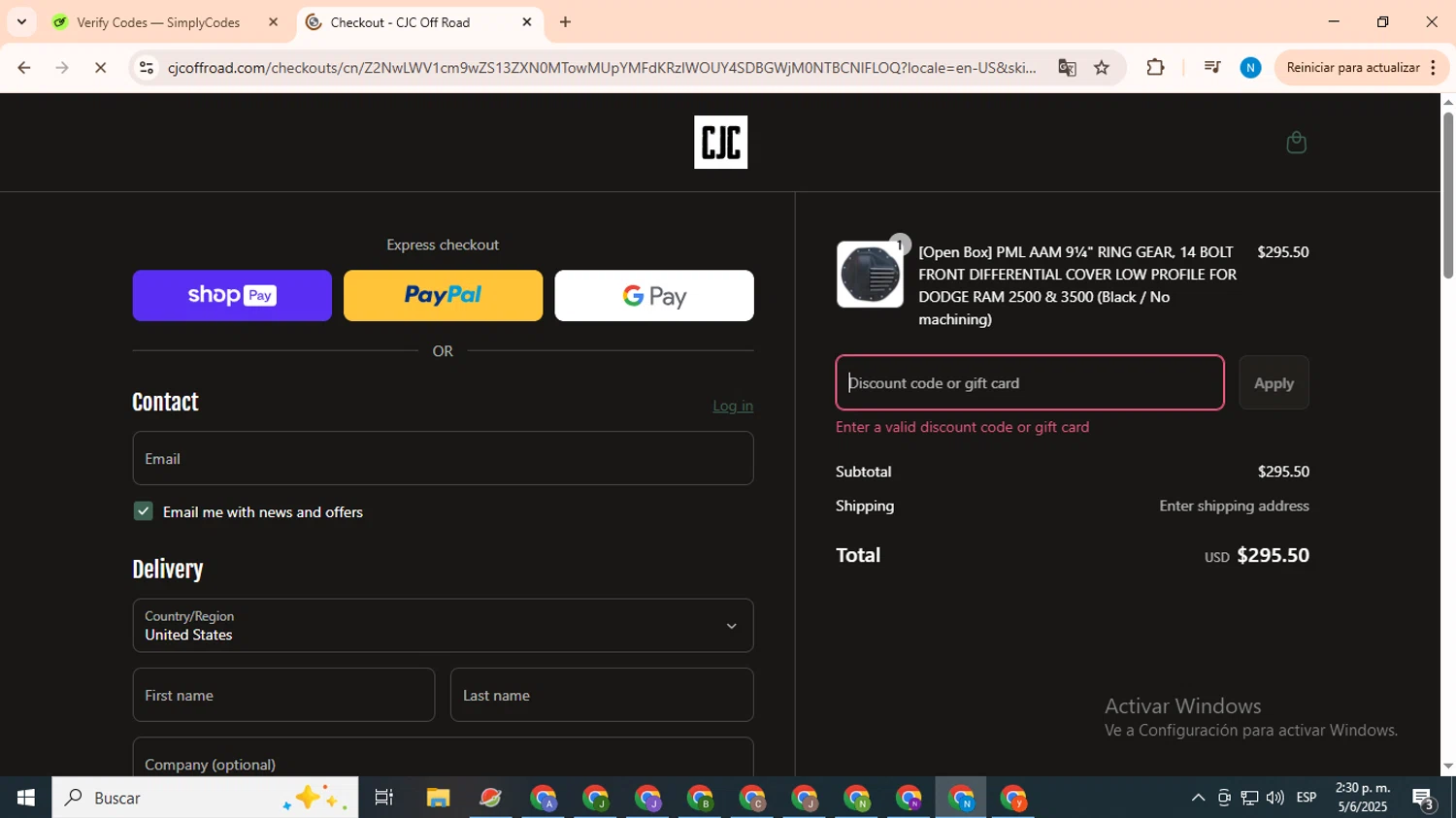Focus the First name field
Viewport: 1456px width, 818px height.
pos(283,695)
